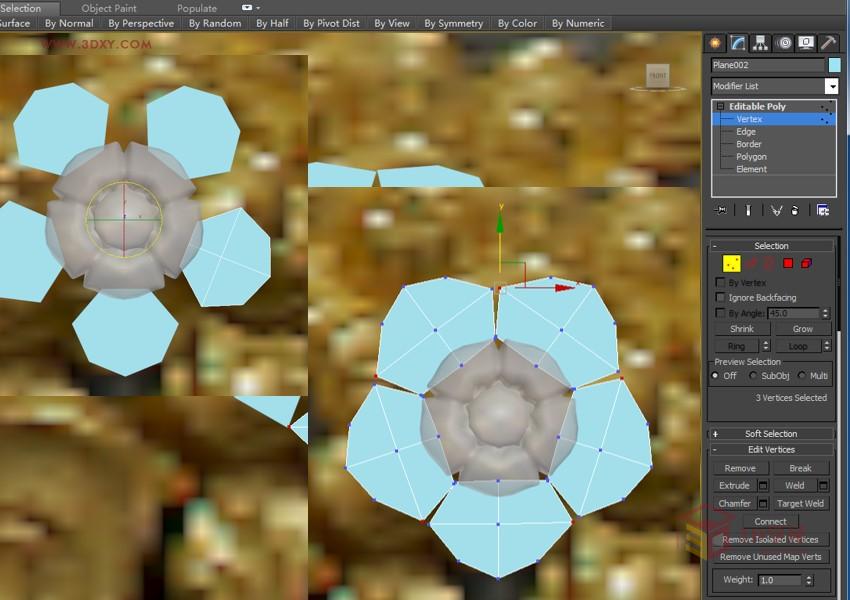Select Edge in the modifier stack
This screenshot has height=600, width=850.
point(747,131)
